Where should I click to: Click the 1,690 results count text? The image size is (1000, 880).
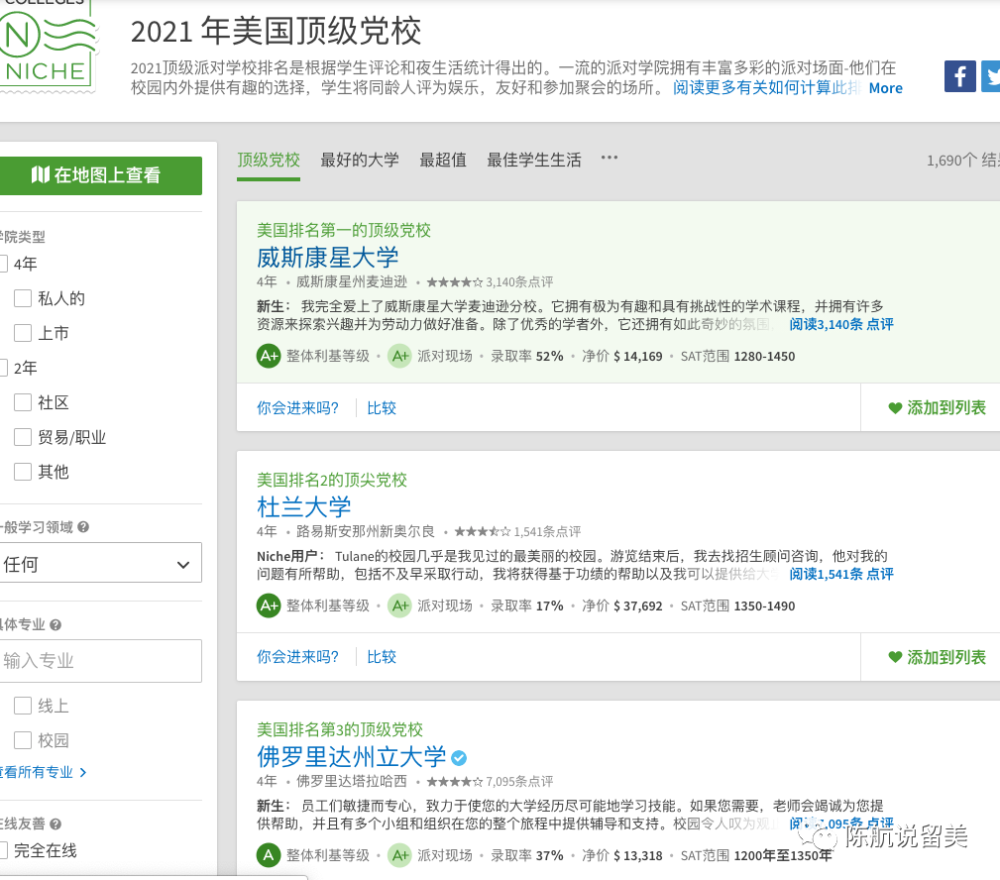[963, 160]
